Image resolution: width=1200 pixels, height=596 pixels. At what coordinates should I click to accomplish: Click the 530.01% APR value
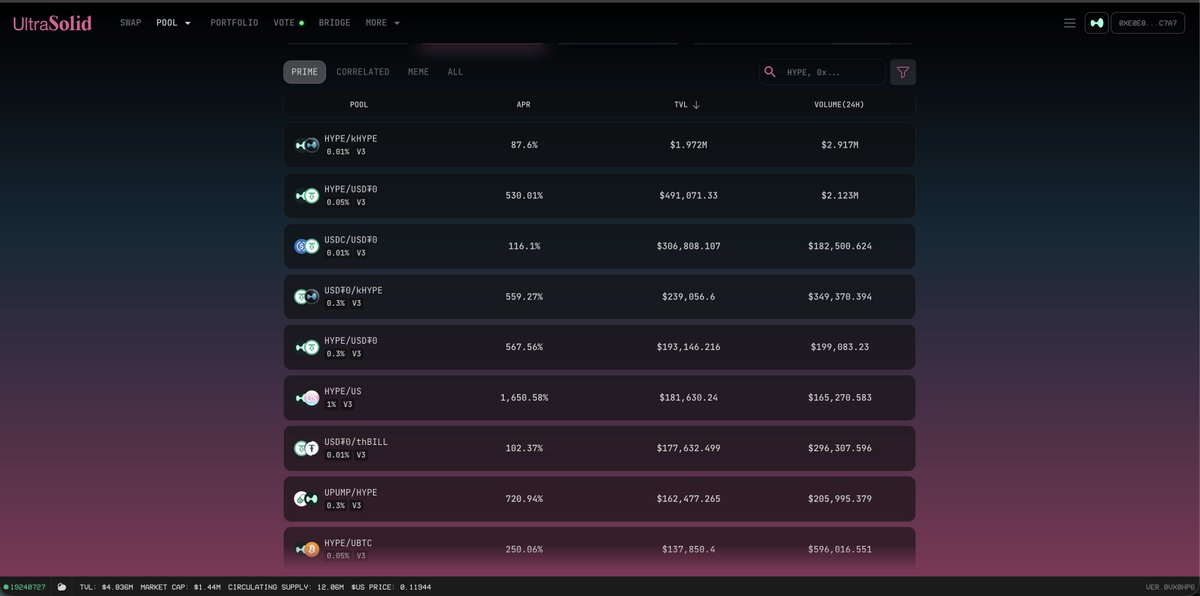pyautogui.click(x=524, y=195)
